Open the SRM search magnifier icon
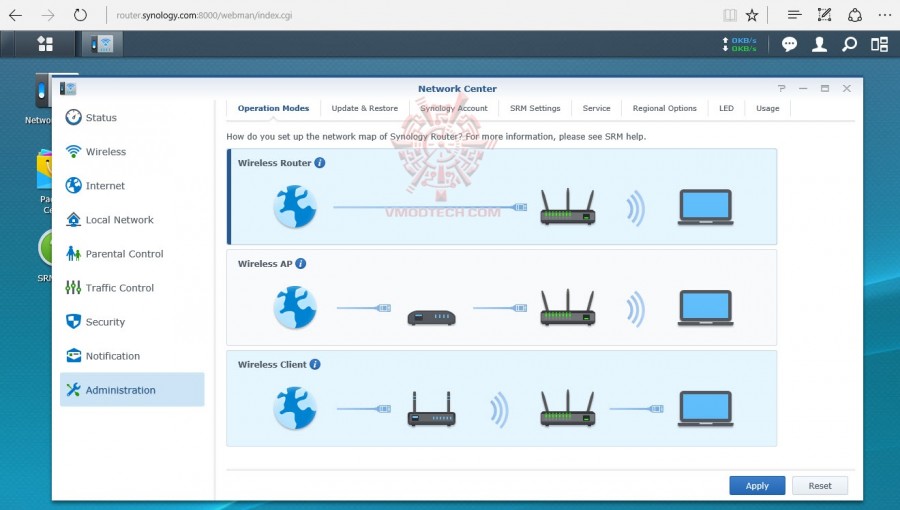 (849, 44)
